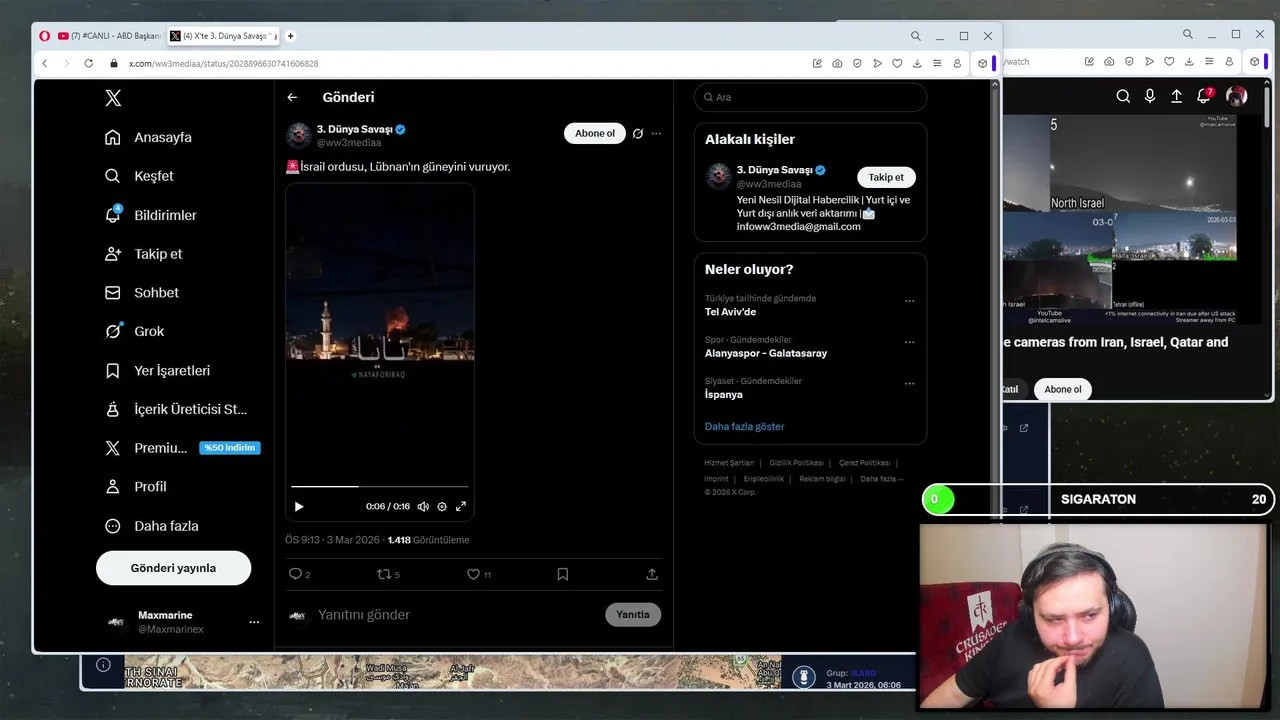This screenshot has height=720, width=1280.
Task: Click the x.com address bar URL
Action: coord(223,63)
